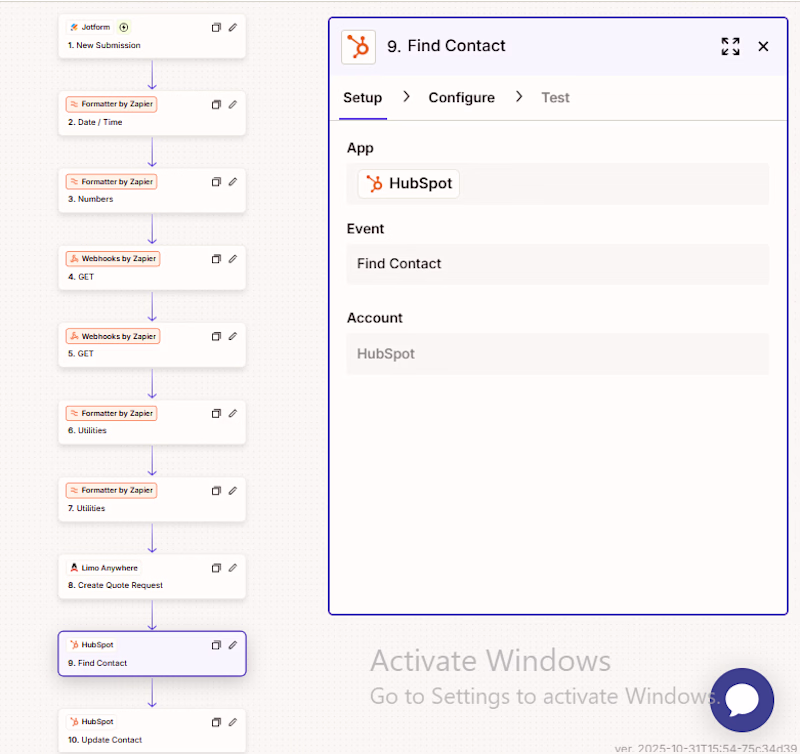Expand the Find Contact panel to fullscreen
Image resolution: width=800 pixels, height=754 pixels.
[730, 46]
